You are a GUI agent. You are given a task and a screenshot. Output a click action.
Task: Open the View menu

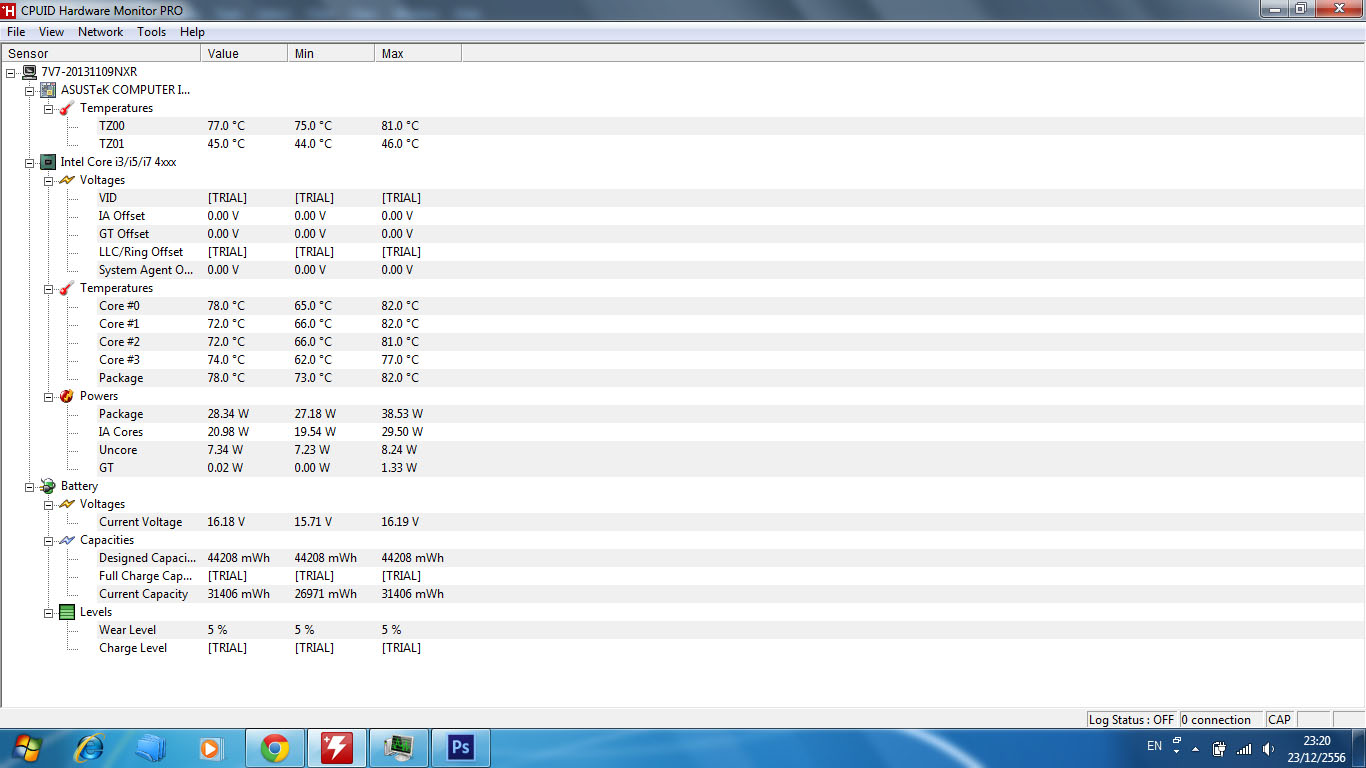pos(51,32)
